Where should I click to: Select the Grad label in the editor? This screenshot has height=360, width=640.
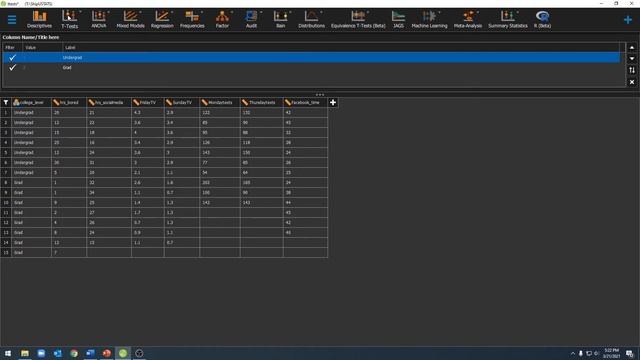click(67, 67)
